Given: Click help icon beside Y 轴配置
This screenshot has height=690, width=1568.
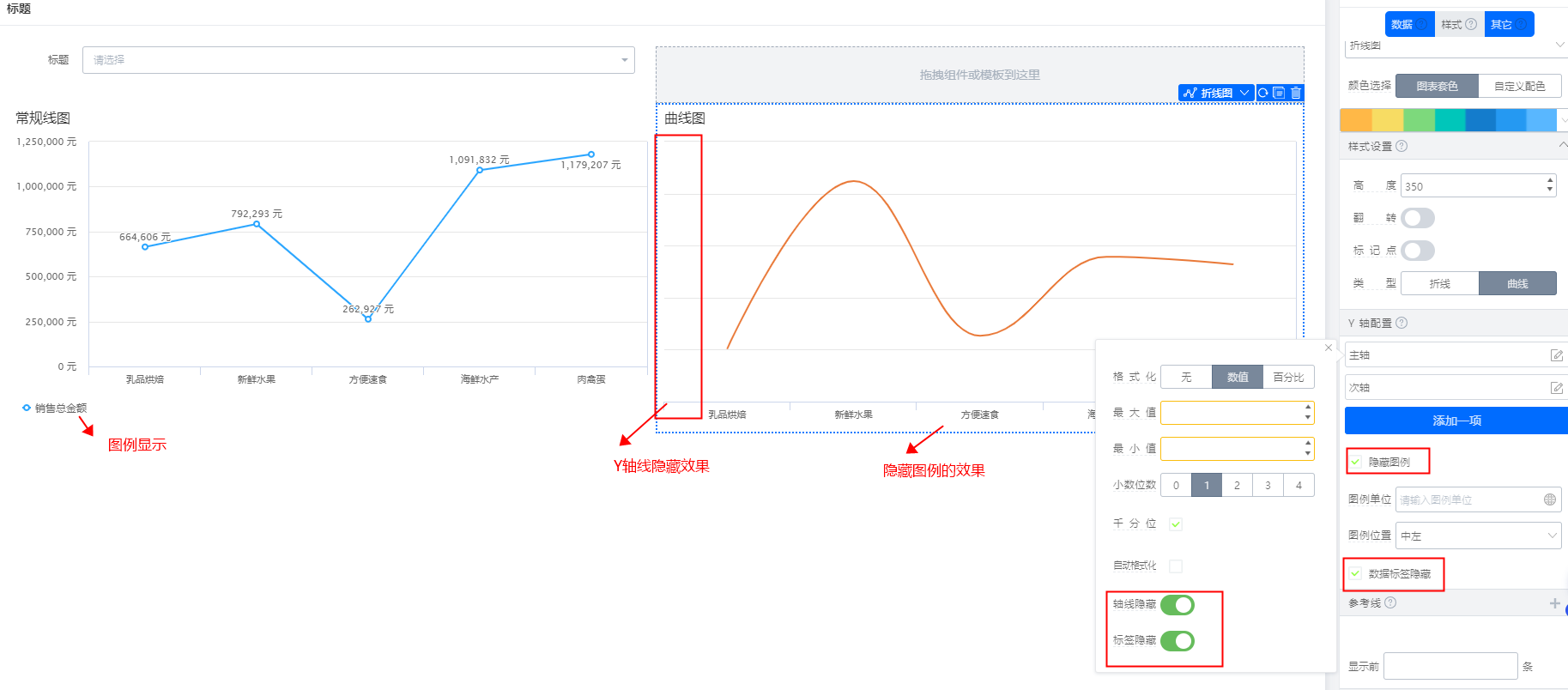Looking at the screenshot, I should [x=1402, y=323].
